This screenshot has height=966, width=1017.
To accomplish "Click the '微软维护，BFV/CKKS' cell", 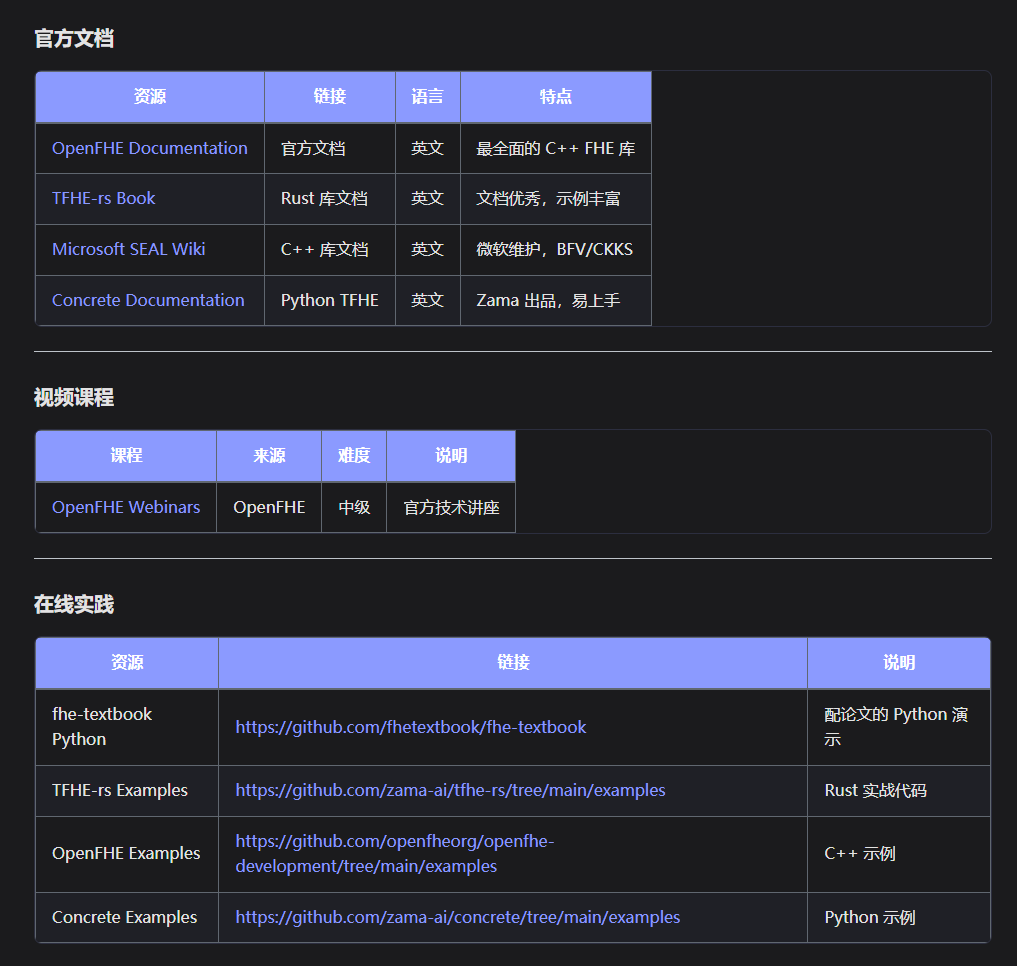I will (556, 250).
